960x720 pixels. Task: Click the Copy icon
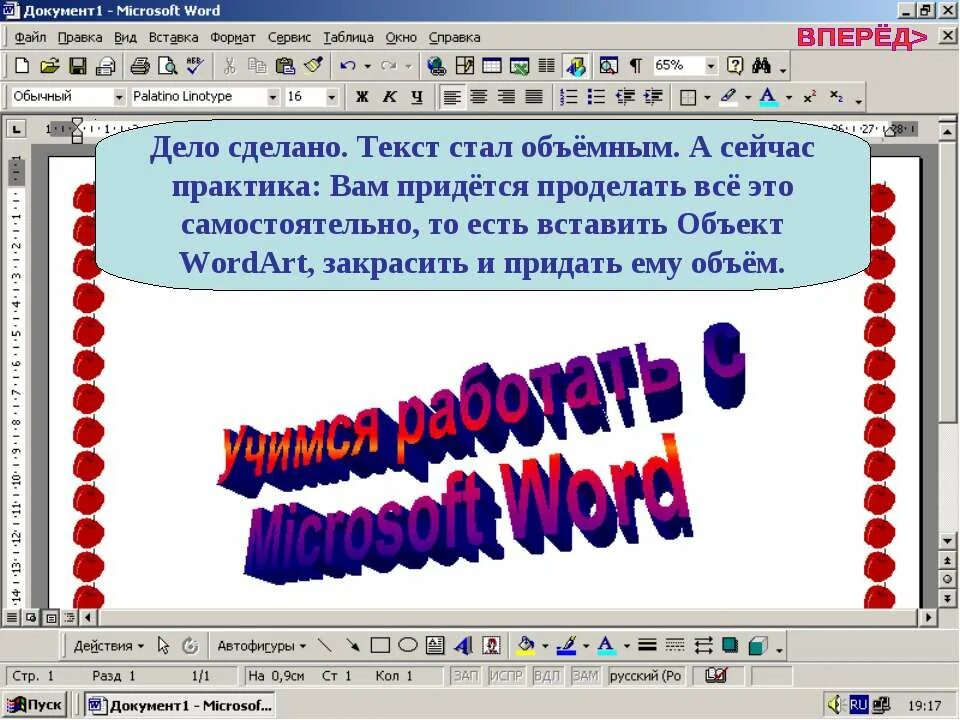pyautogui.click(x=257, y=66)
